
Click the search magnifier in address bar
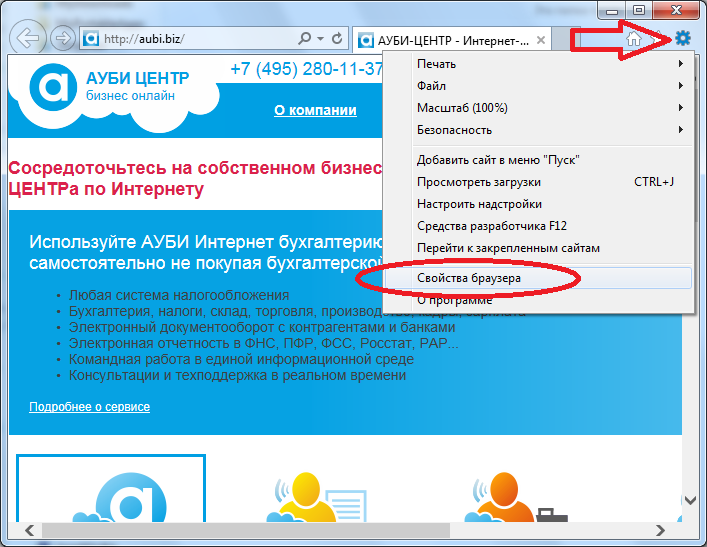(305, 38)
